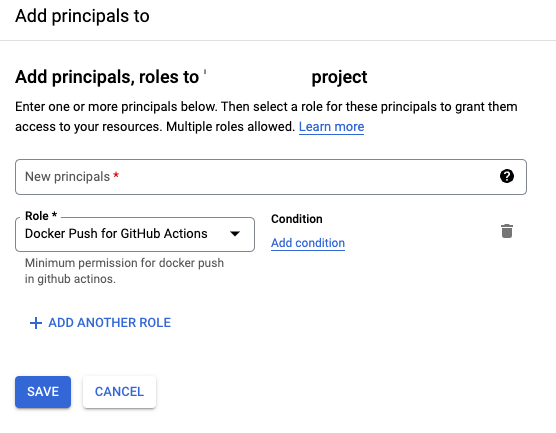Click the help question mark icon
Screen dimensions: 556x433
click(507, 176)
